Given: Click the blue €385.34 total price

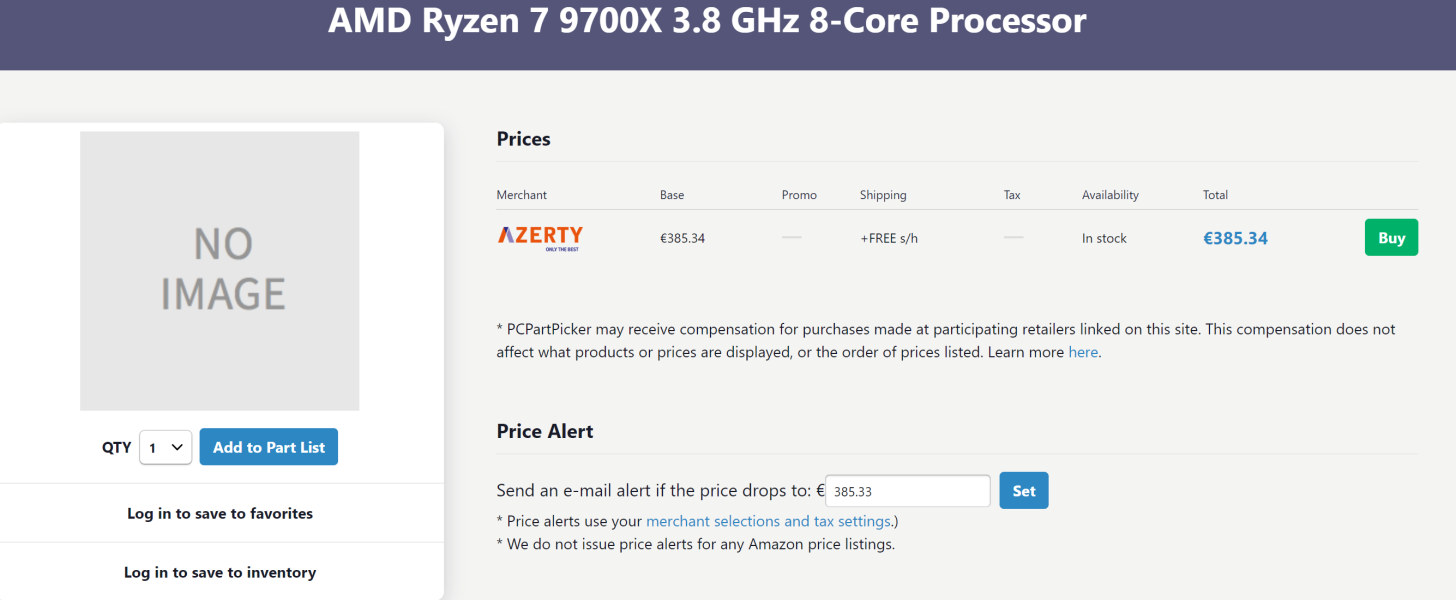Looking at the screenshot, I should click(1235, 237).
